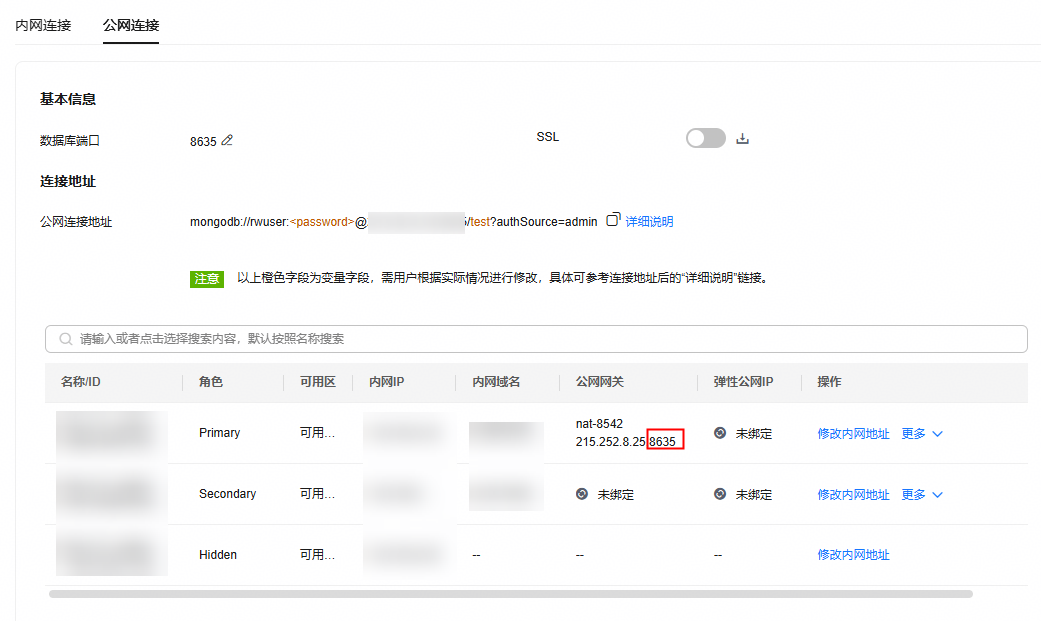Click the nat-8542 gateway name
This screenshot has width=1041, height=621.
click(x=599, y=424)
